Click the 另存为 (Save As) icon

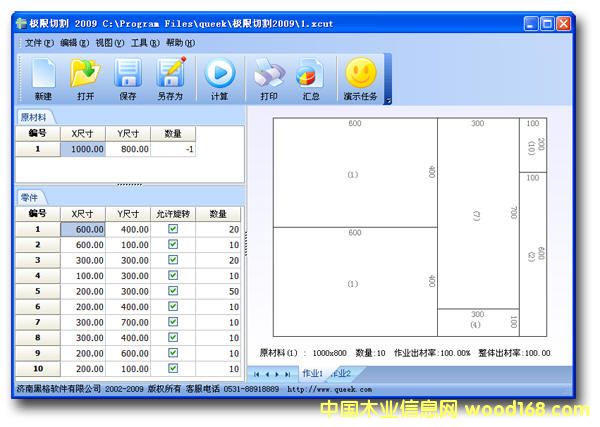[170, 78]
